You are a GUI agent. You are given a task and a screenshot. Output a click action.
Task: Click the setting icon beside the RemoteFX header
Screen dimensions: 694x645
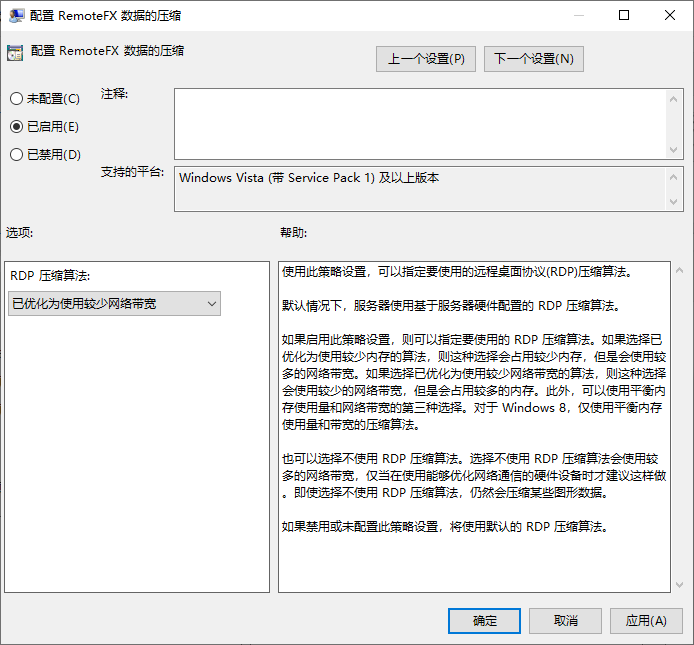pos(15,52)
